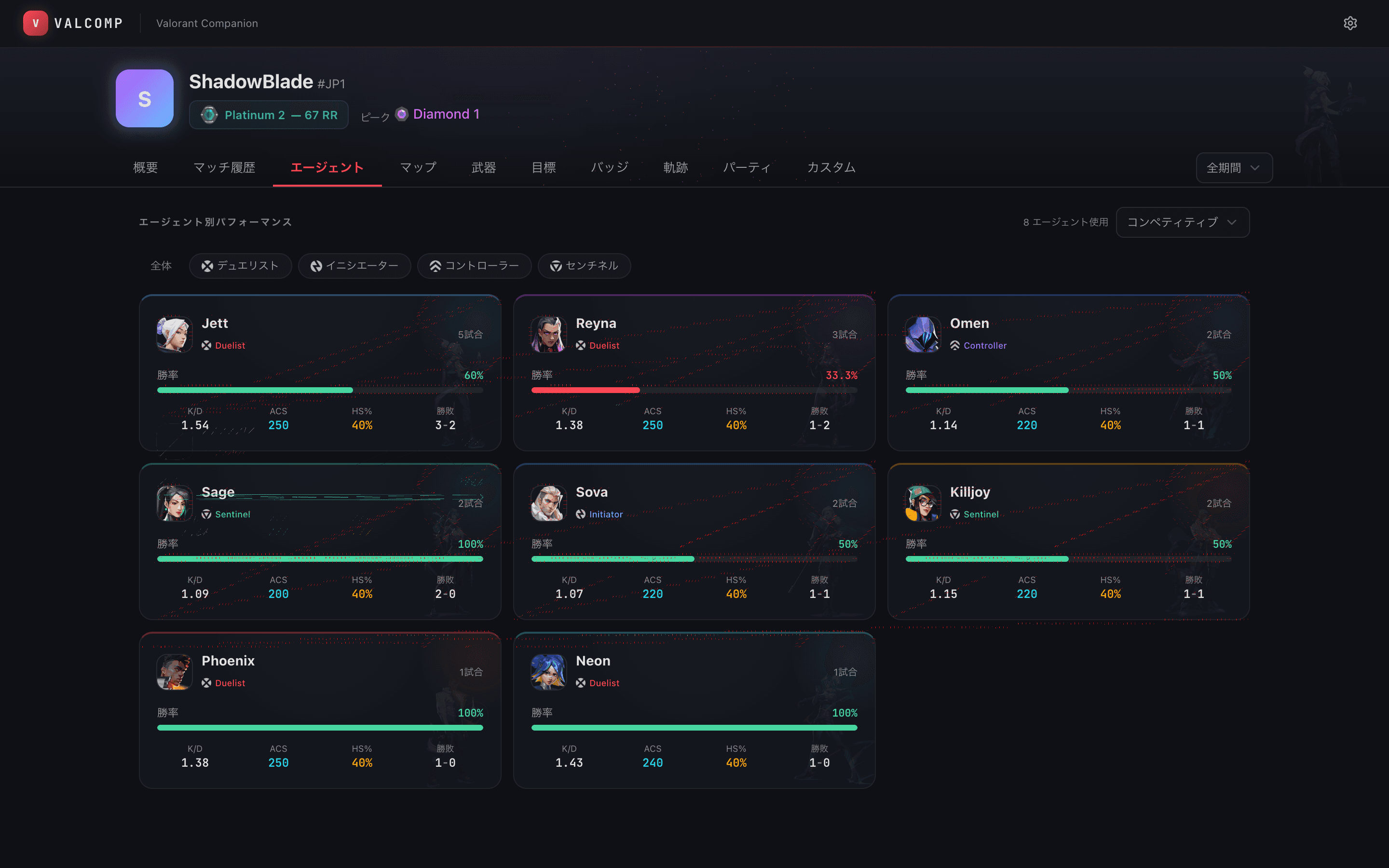Filter agents by デュエリスト role
Image resolution: width=1389 pixels, height=868 pixels.
coord(241,266)
